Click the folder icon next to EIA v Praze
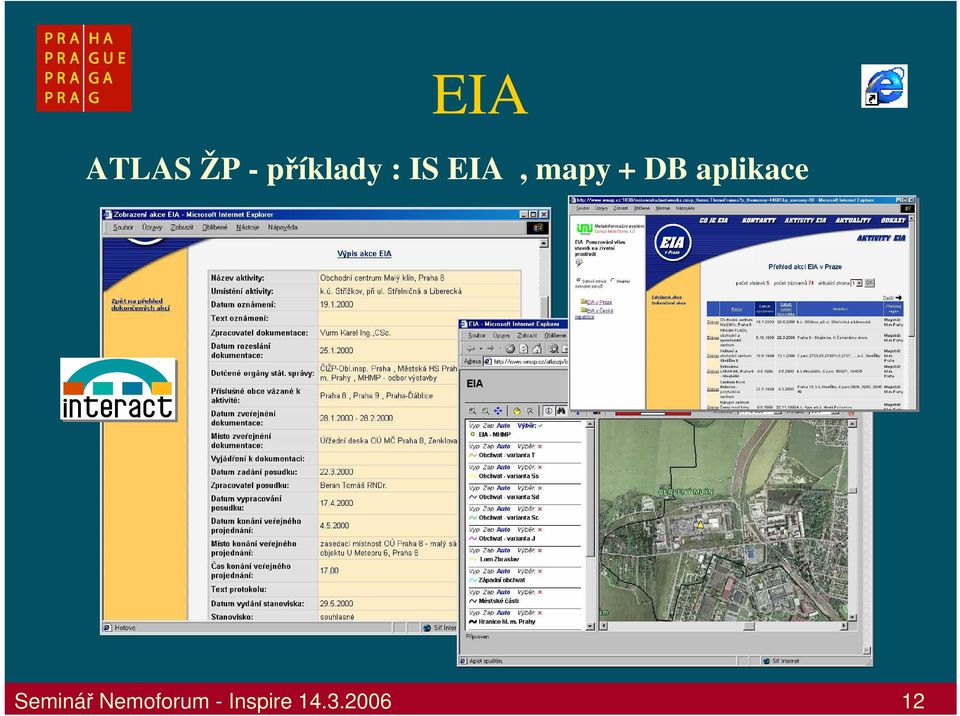The width and height of the screenshot is (960, 716). click(x=584, y=301)
